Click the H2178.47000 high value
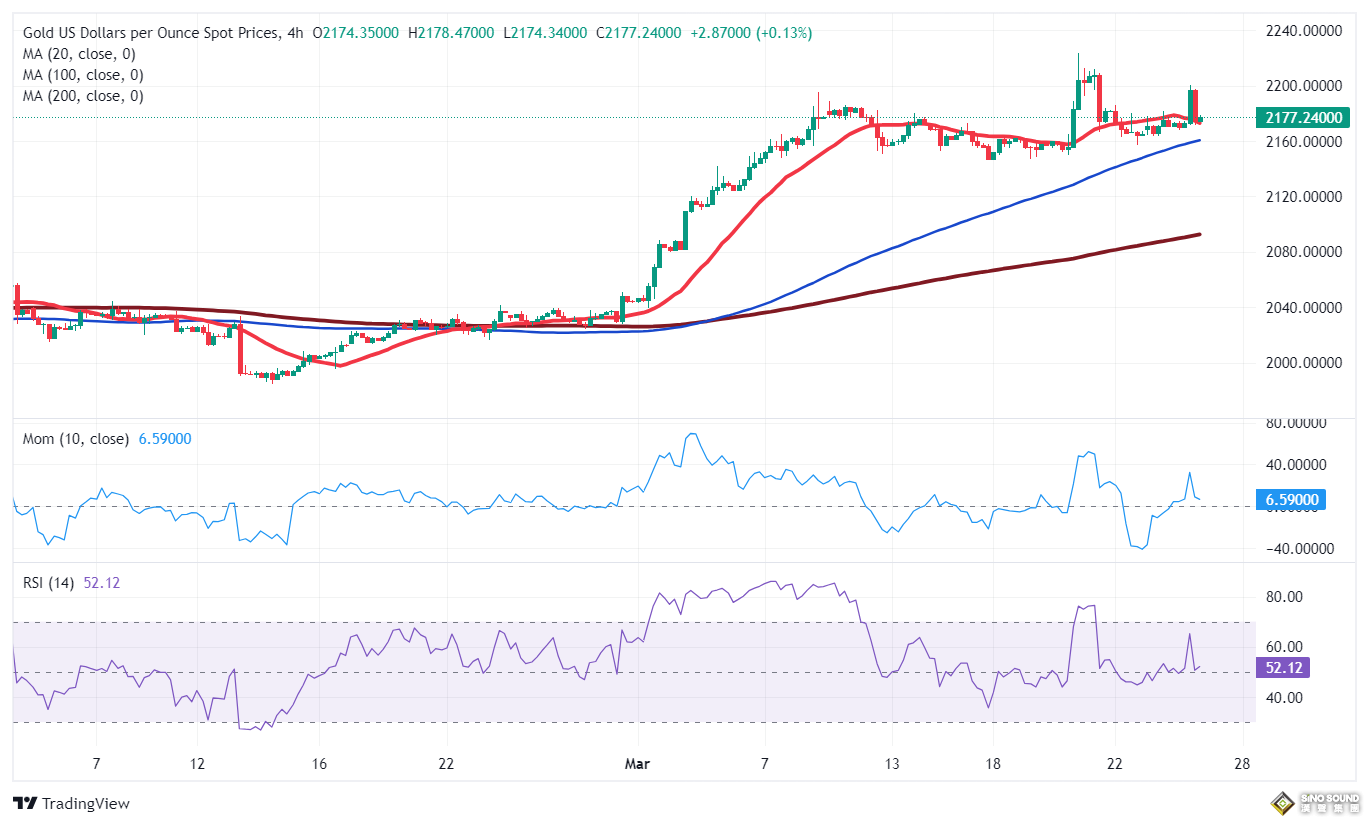 (449, 32)
